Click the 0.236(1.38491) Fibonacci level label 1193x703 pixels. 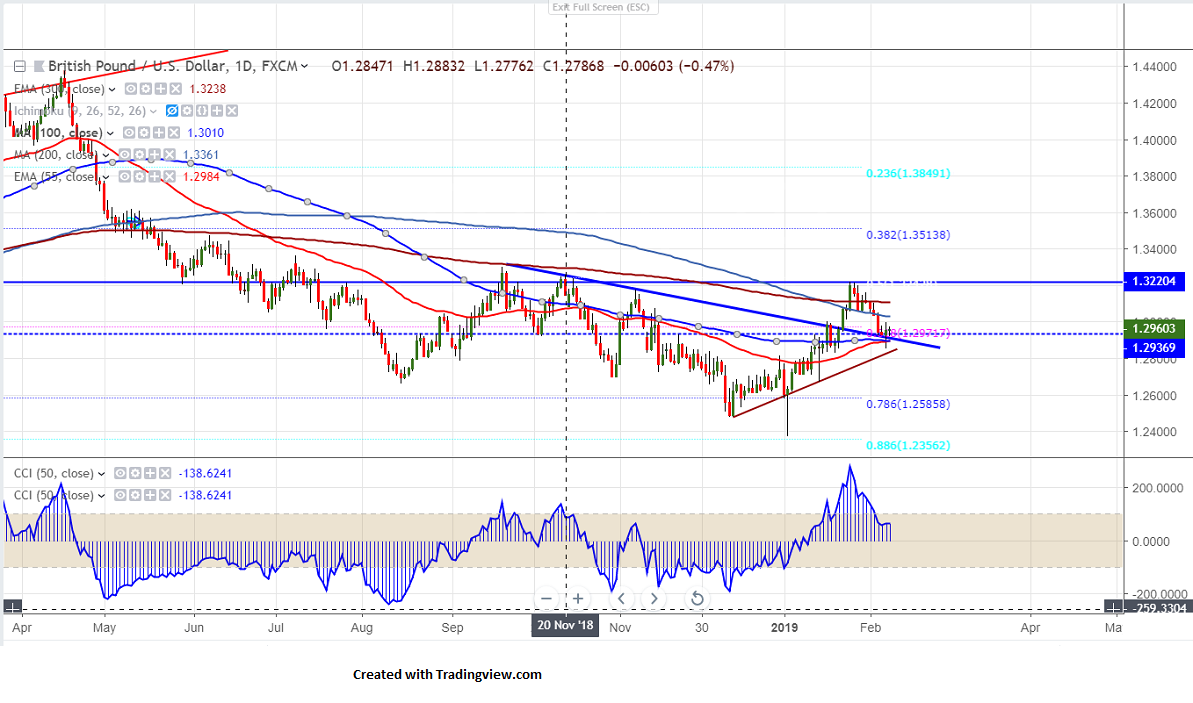click(x=908, y=173)
